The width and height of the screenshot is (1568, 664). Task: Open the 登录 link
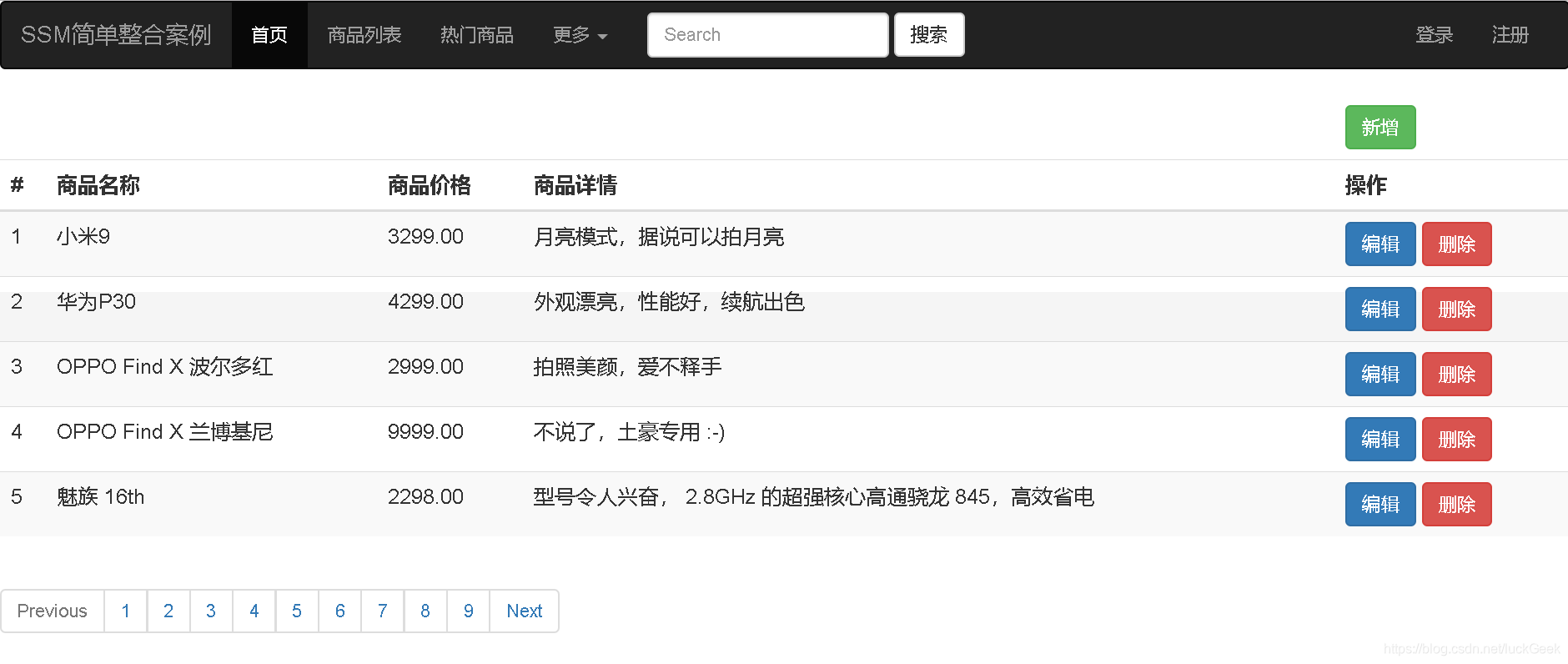(x=1435, y=35)
